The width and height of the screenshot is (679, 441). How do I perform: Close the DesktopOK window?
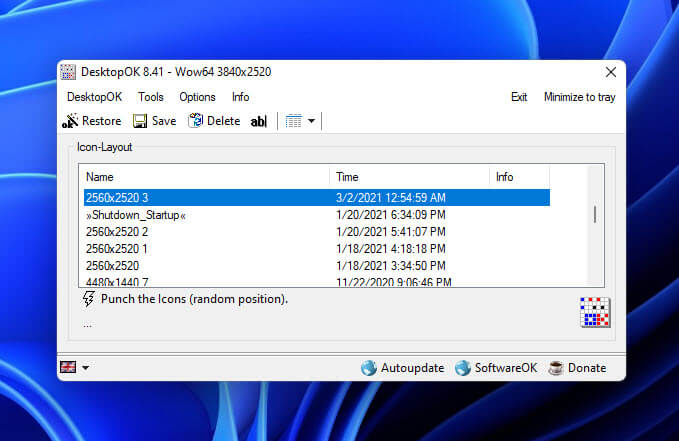[x=611, y=72]
